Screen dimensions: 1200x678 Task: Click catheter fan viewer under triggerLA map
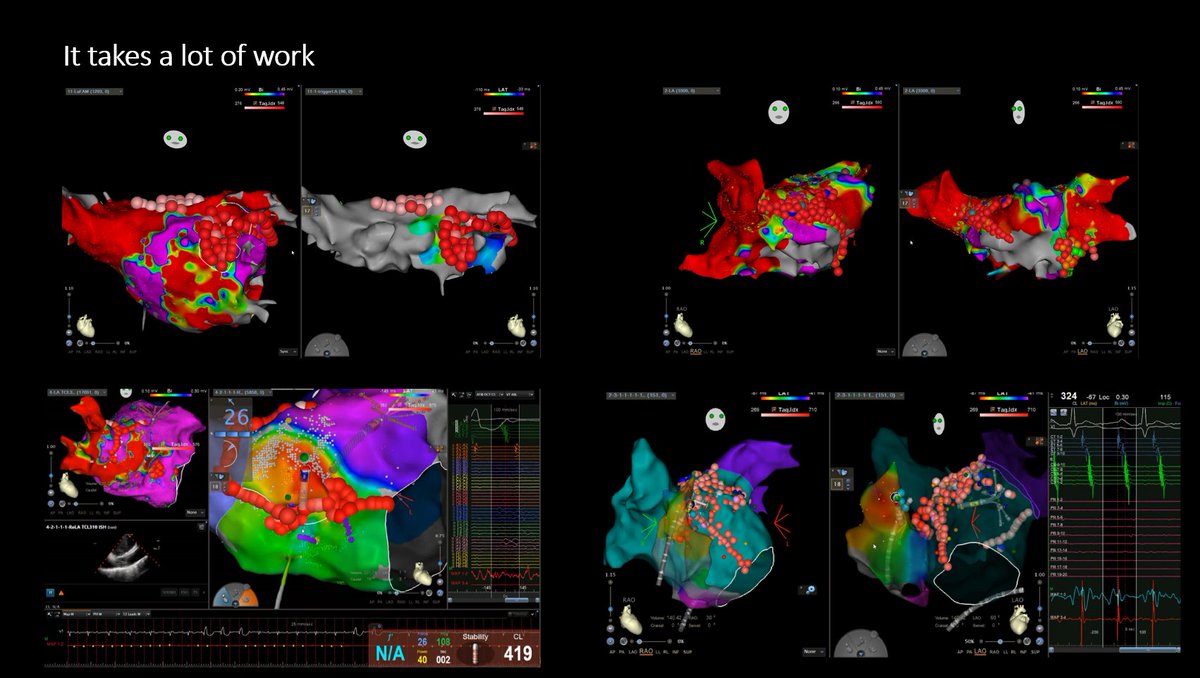tap(326, 346)
